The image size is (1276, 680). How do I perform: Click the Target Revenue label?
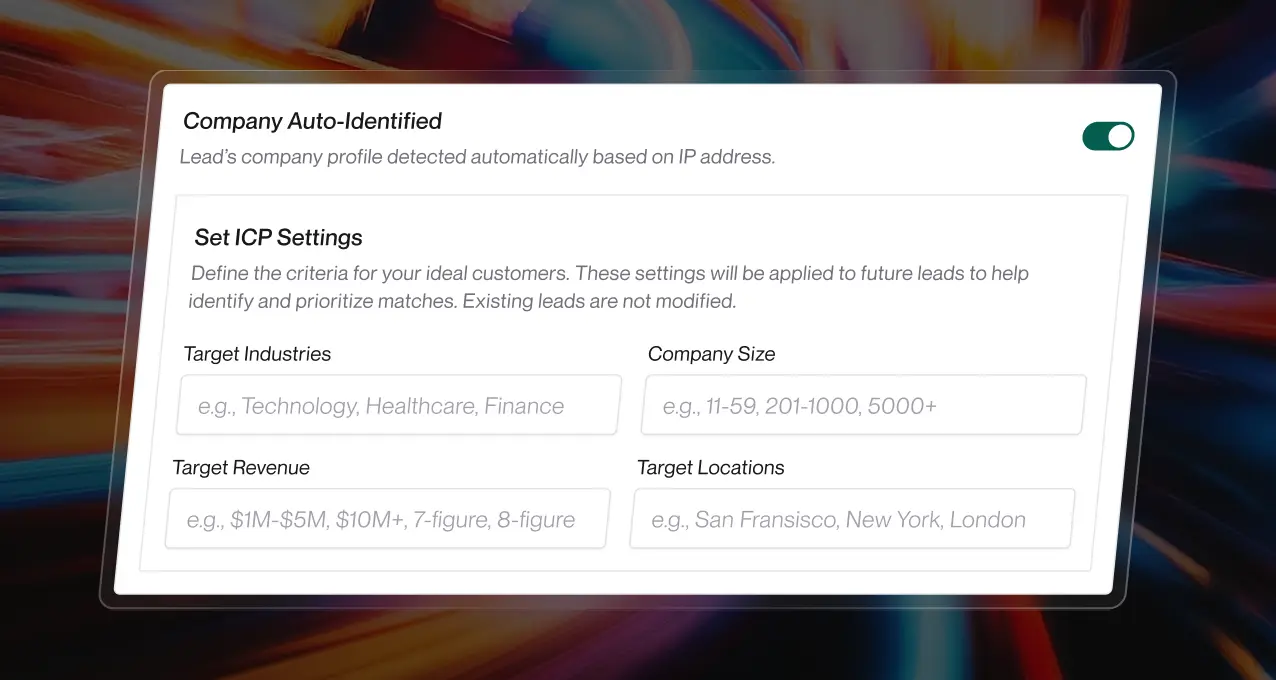click(x=241, y=468)
